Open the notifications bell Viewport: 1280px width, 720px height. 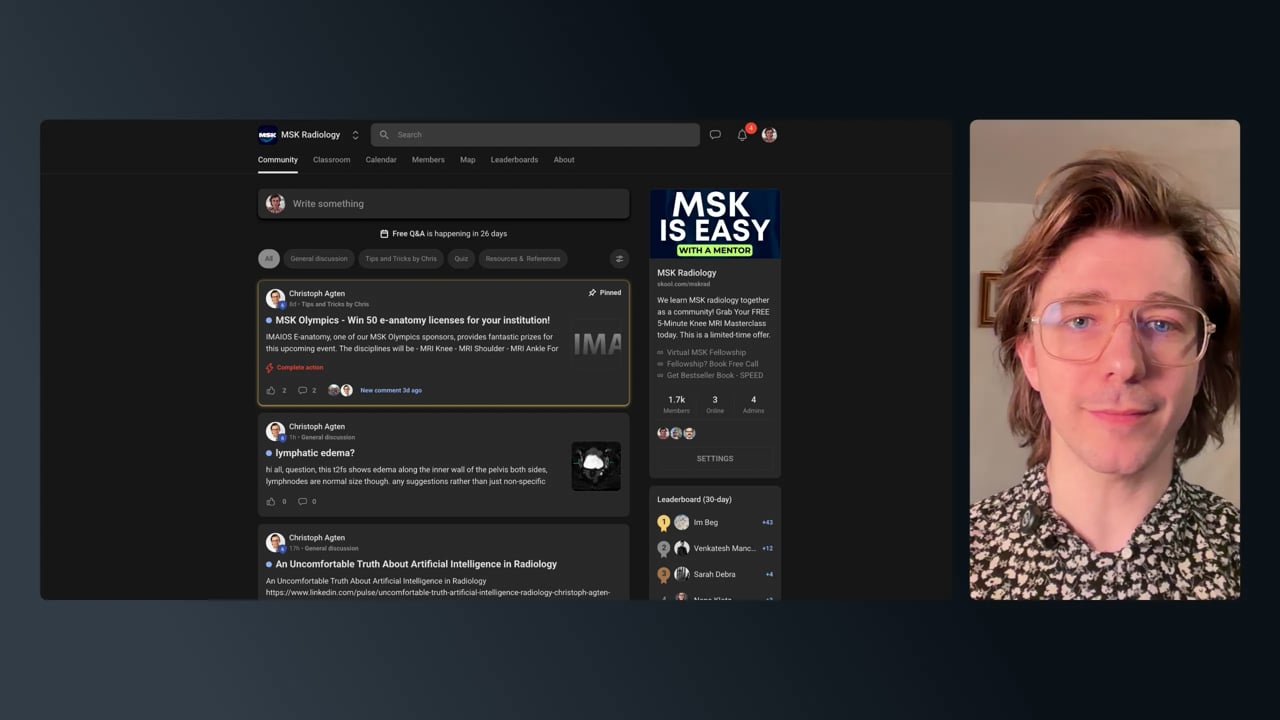click(x=742, y=135)
